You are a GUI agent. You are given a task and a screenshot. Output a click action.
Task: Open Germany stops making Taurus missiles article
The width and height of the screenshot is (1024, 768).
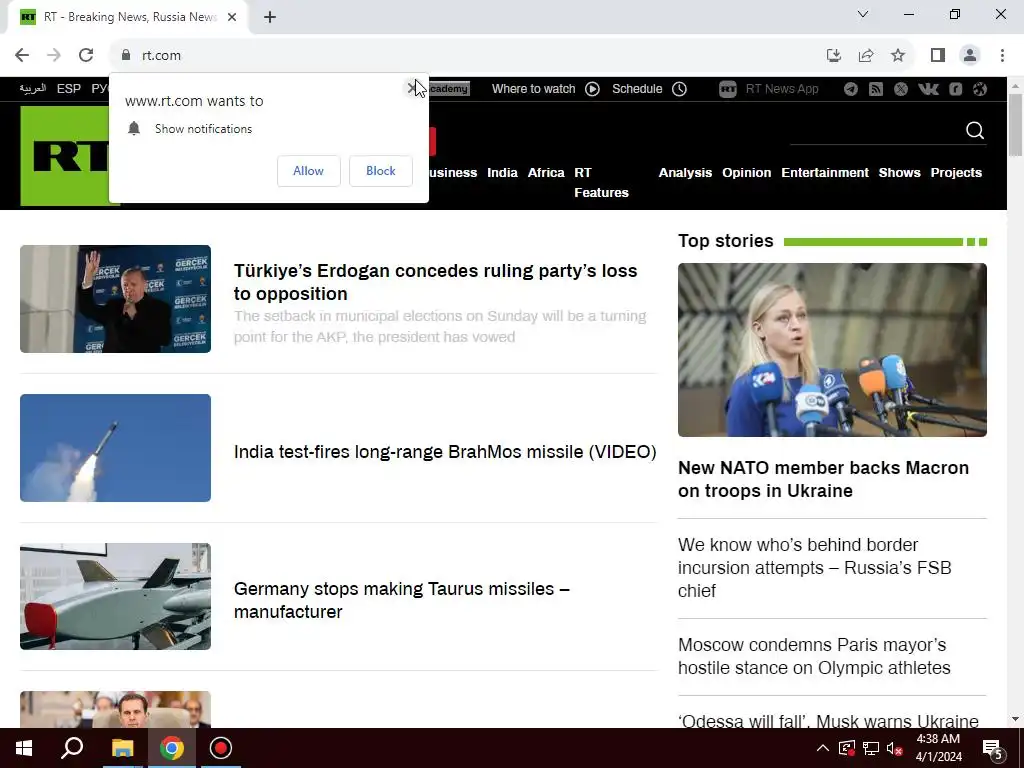click(x=402, y=600)
